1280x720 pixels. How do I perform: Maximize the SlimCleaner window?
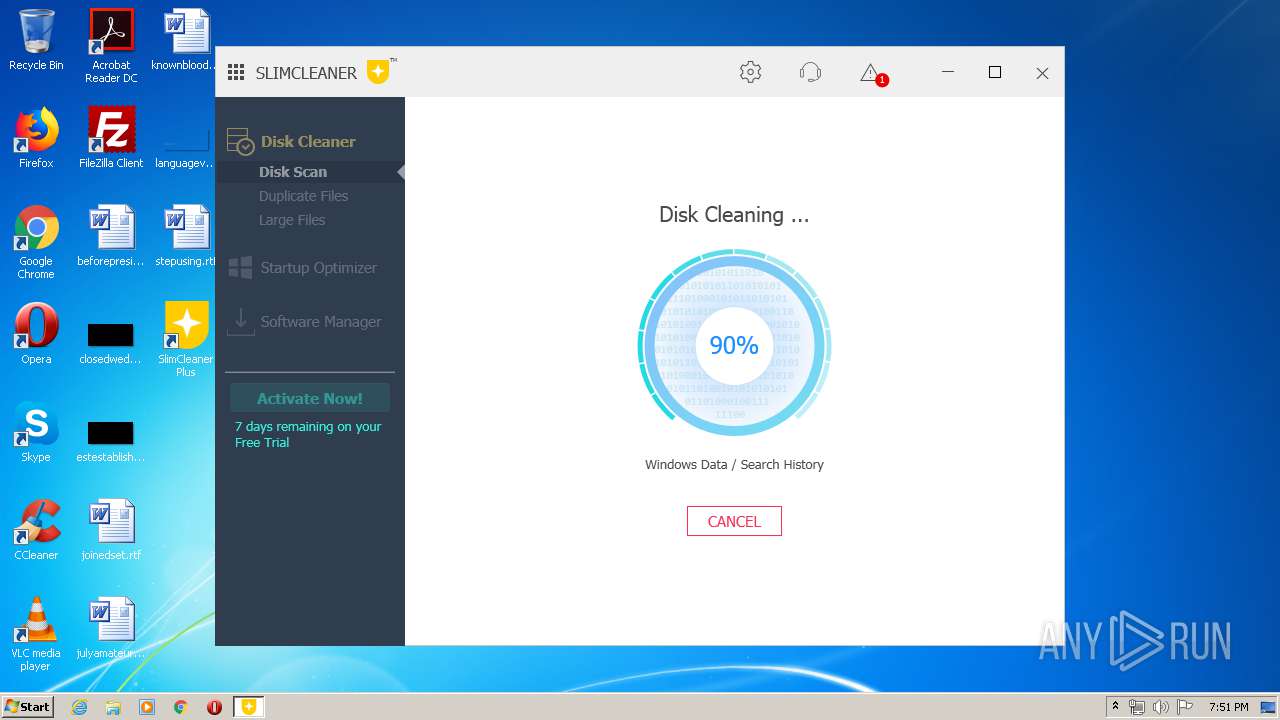995,72
